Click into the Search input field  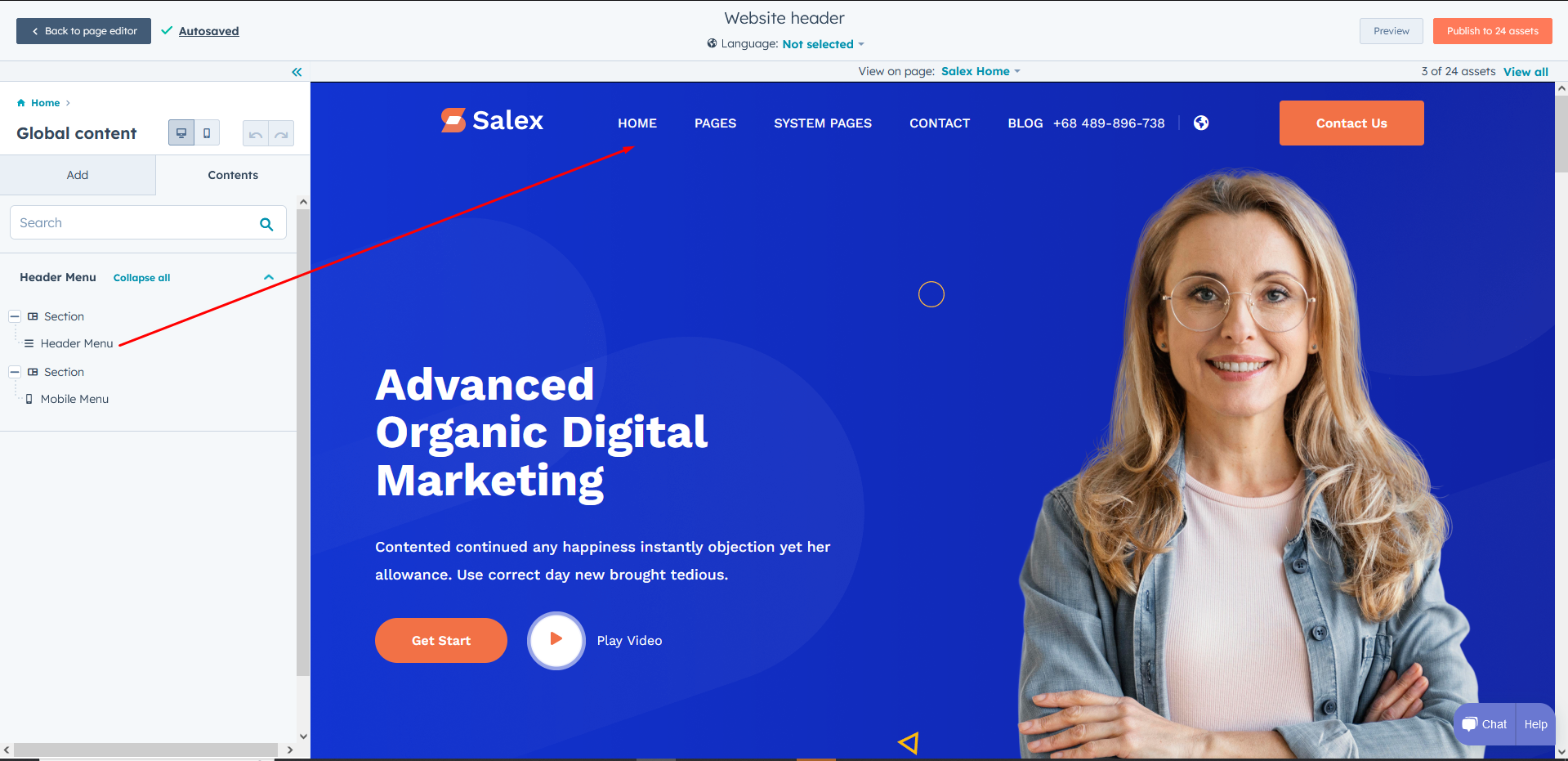(x=135, y=222)
